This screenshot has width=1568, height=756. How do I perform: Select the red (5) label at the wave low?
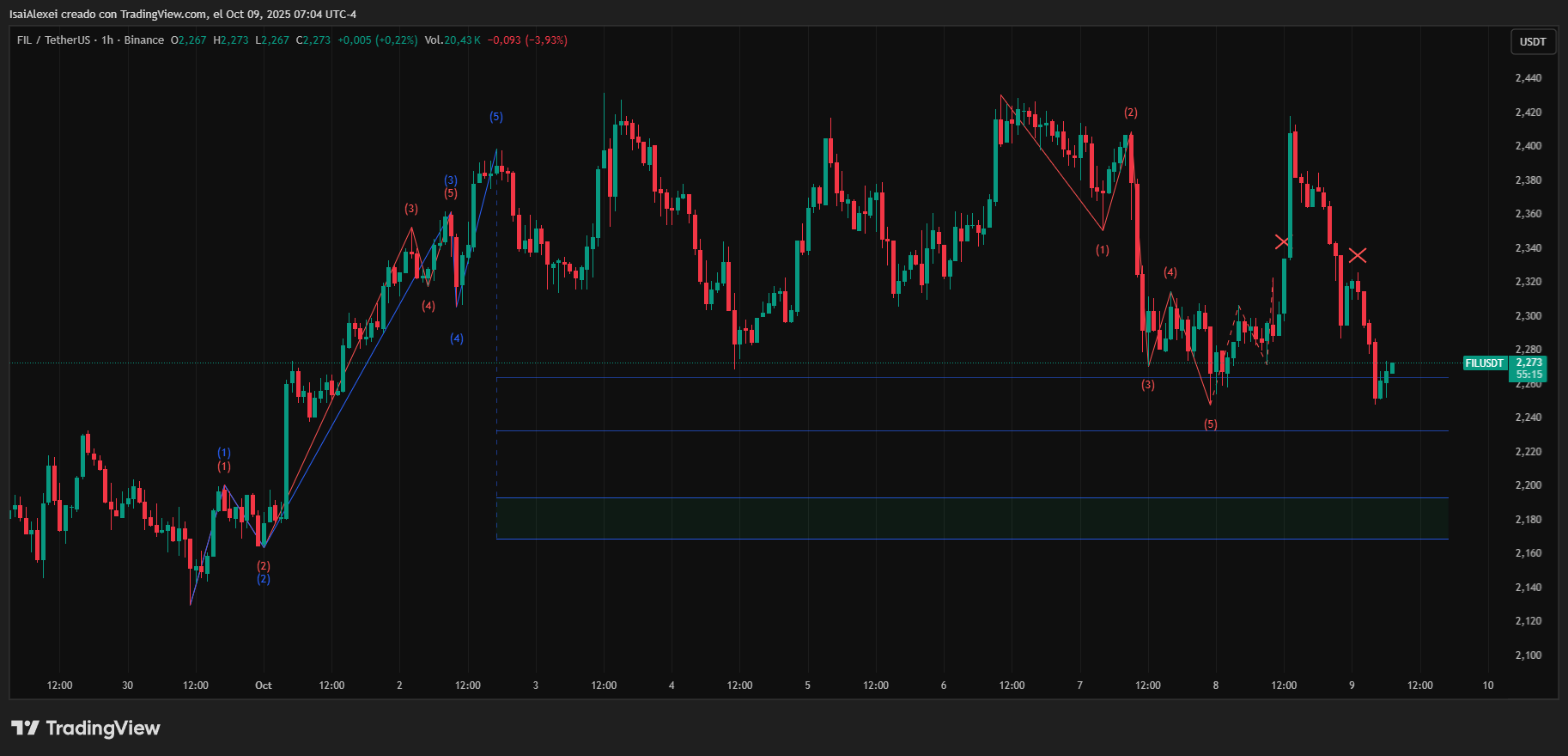click(1210, 424)
